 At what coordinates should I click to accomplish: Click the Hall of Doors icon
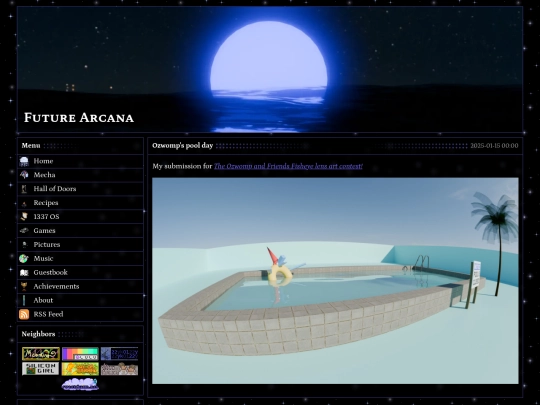(x=24, y=189)
